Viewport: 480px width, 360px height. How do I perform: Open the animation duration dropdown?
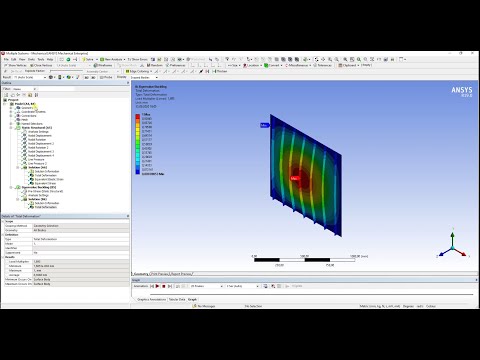tap(242, 286)
